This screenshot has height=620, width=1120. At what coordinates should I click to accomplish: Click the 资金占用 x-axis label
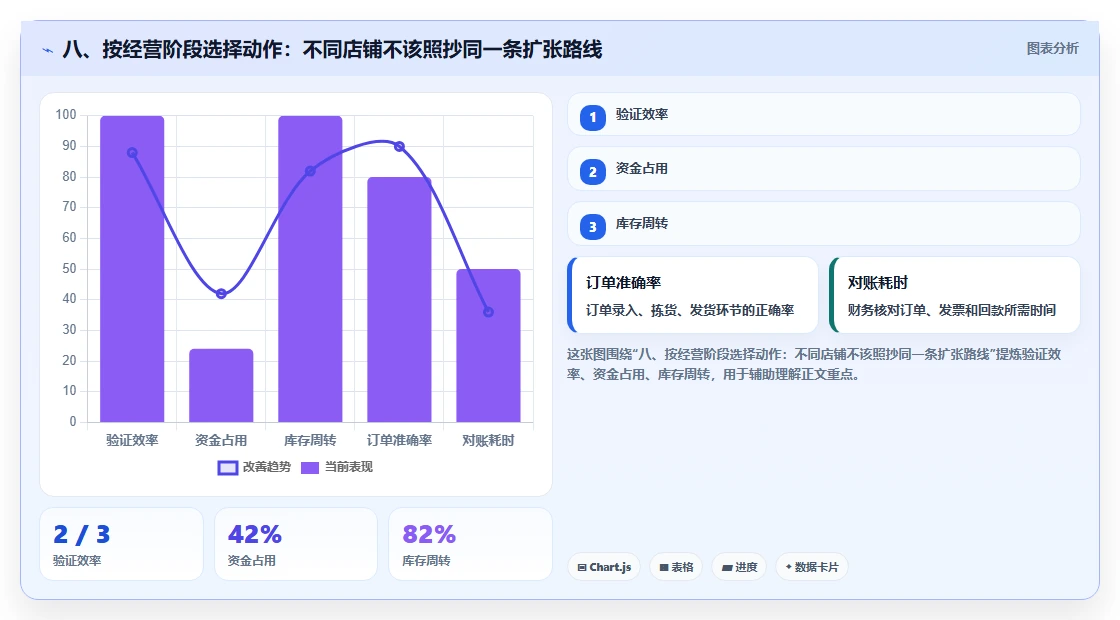point(221,441)
